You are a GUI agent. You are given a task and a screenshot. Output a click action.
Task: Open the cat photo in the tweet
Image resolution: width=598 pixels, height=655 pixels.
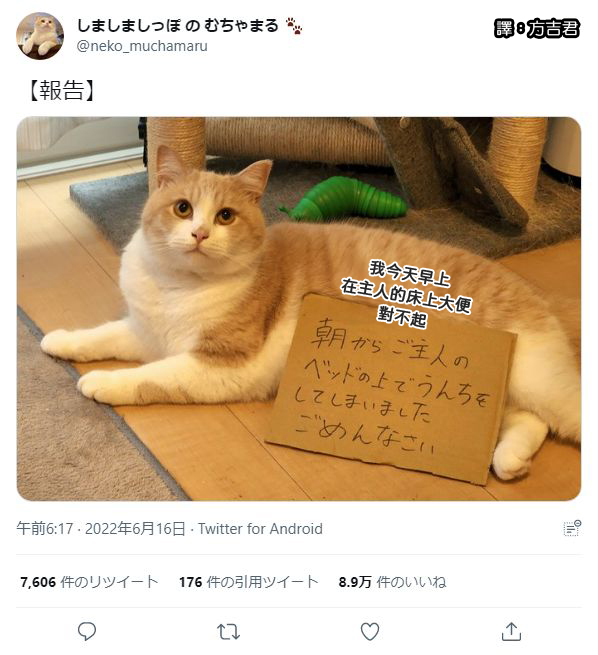(x=299, y=309)
